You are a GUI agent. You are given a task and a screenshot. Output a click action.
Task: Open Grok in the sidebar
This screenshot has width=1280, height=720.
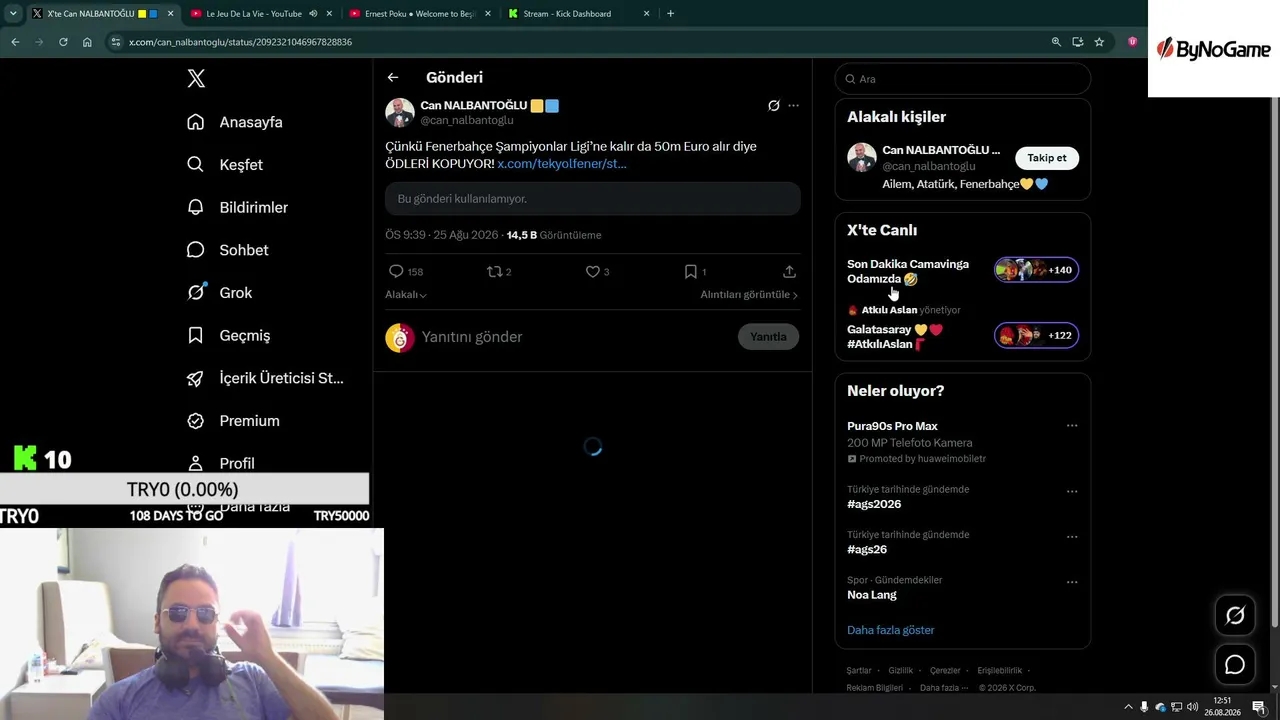click(220, 293)
